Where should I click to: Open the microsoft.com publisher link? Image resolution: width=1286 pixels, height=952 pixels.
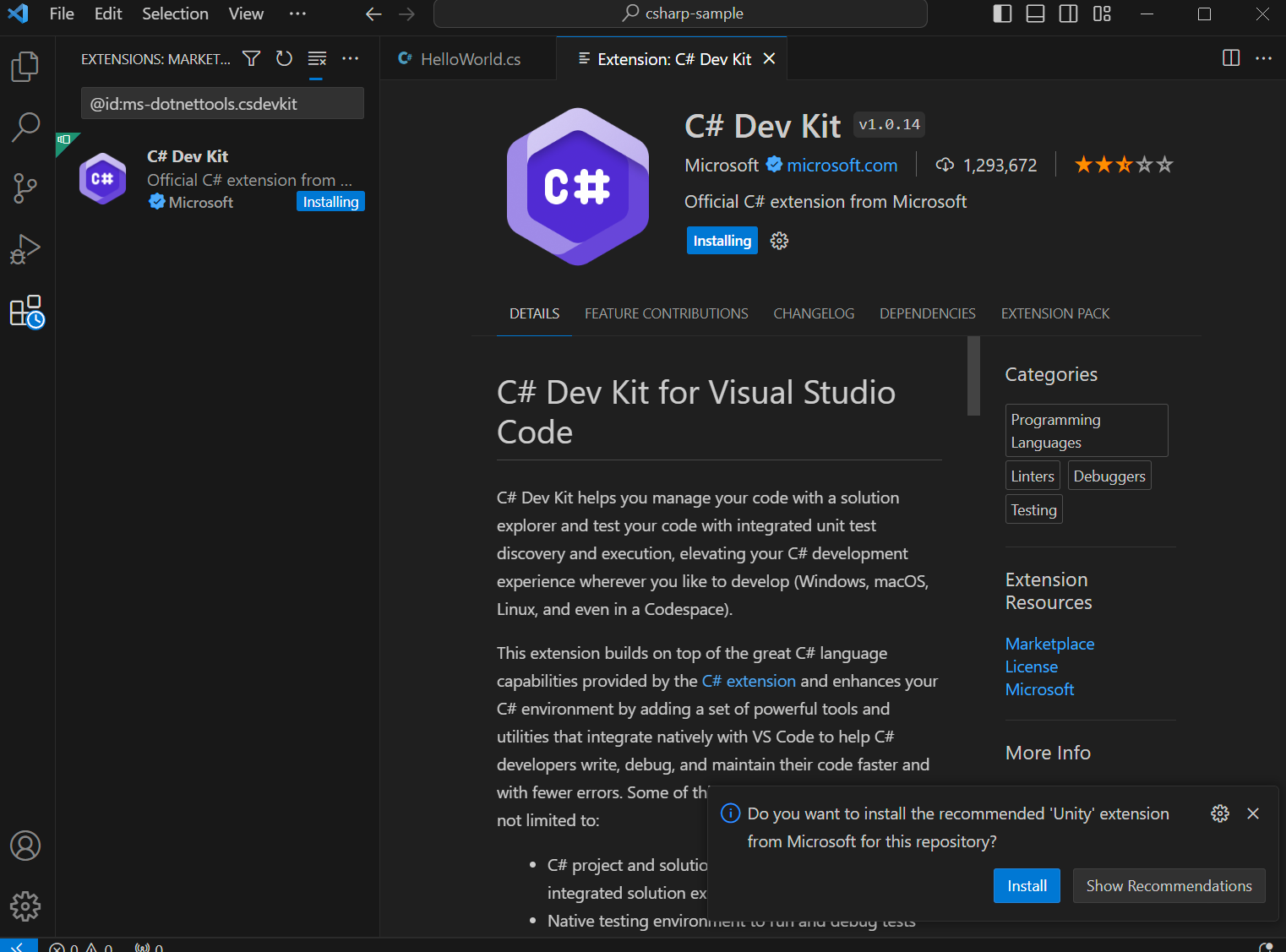click(x=842, y=166)
